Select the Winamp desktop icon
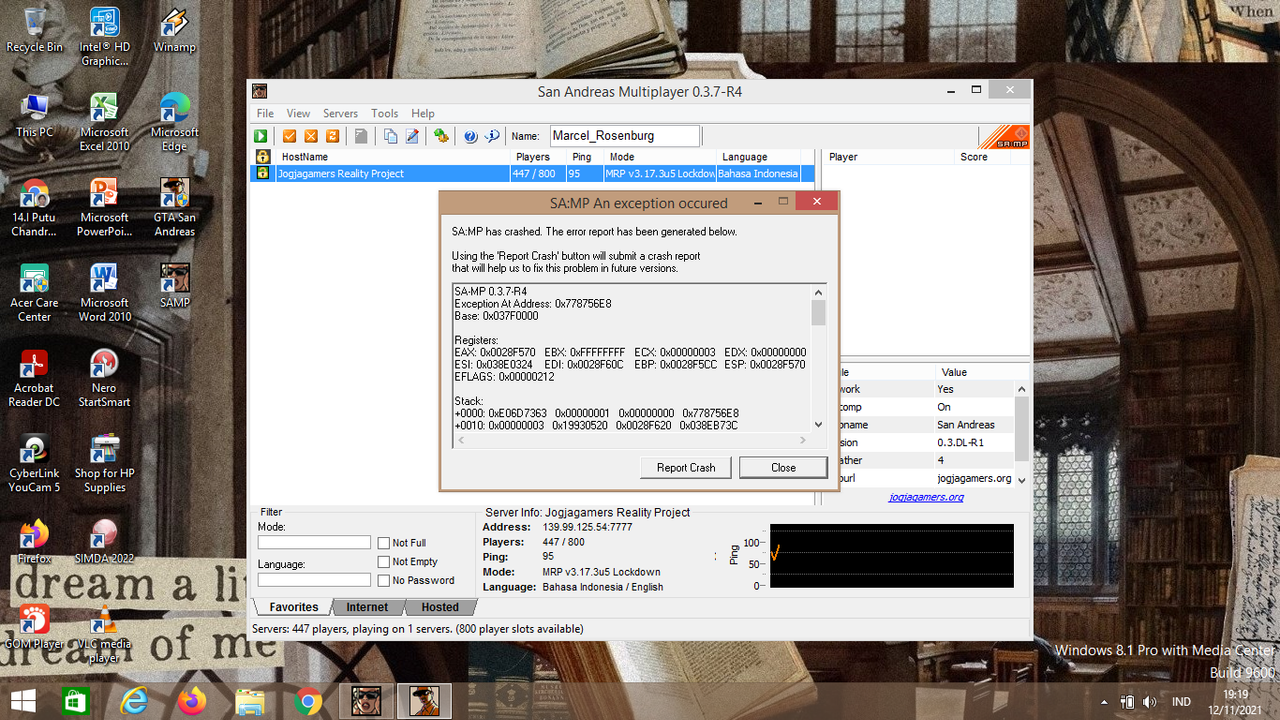This screenshot has width=1280, height=720. point(174,31)
